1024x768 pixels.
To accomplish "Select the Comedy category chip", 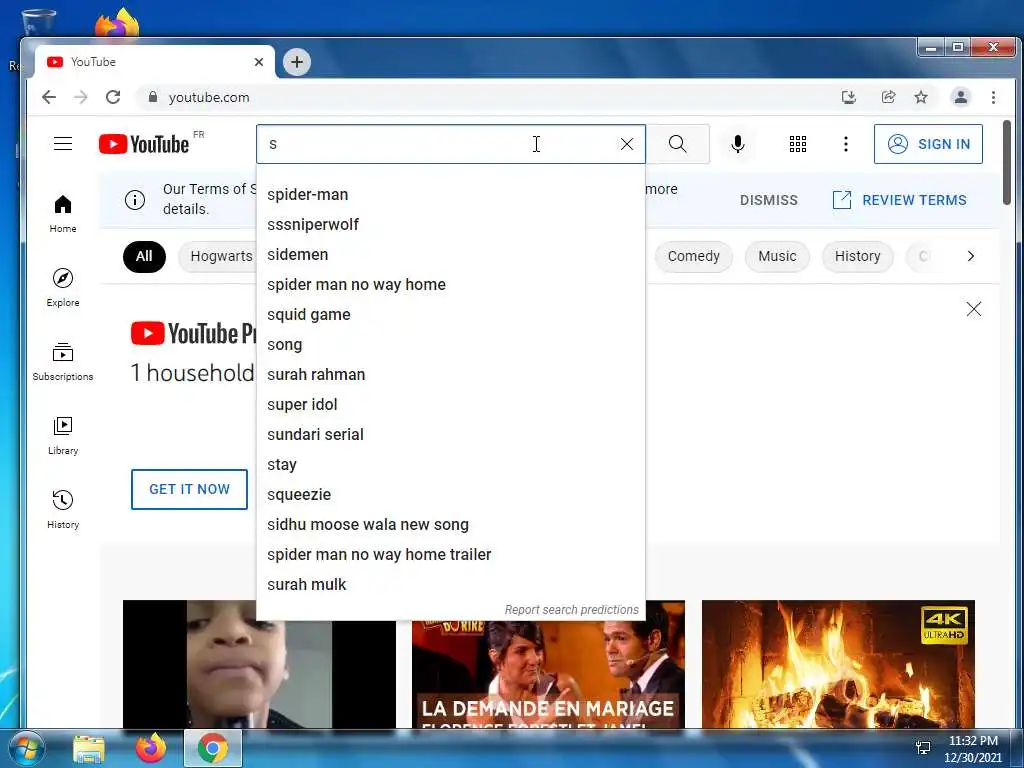I will click(693, 256).
